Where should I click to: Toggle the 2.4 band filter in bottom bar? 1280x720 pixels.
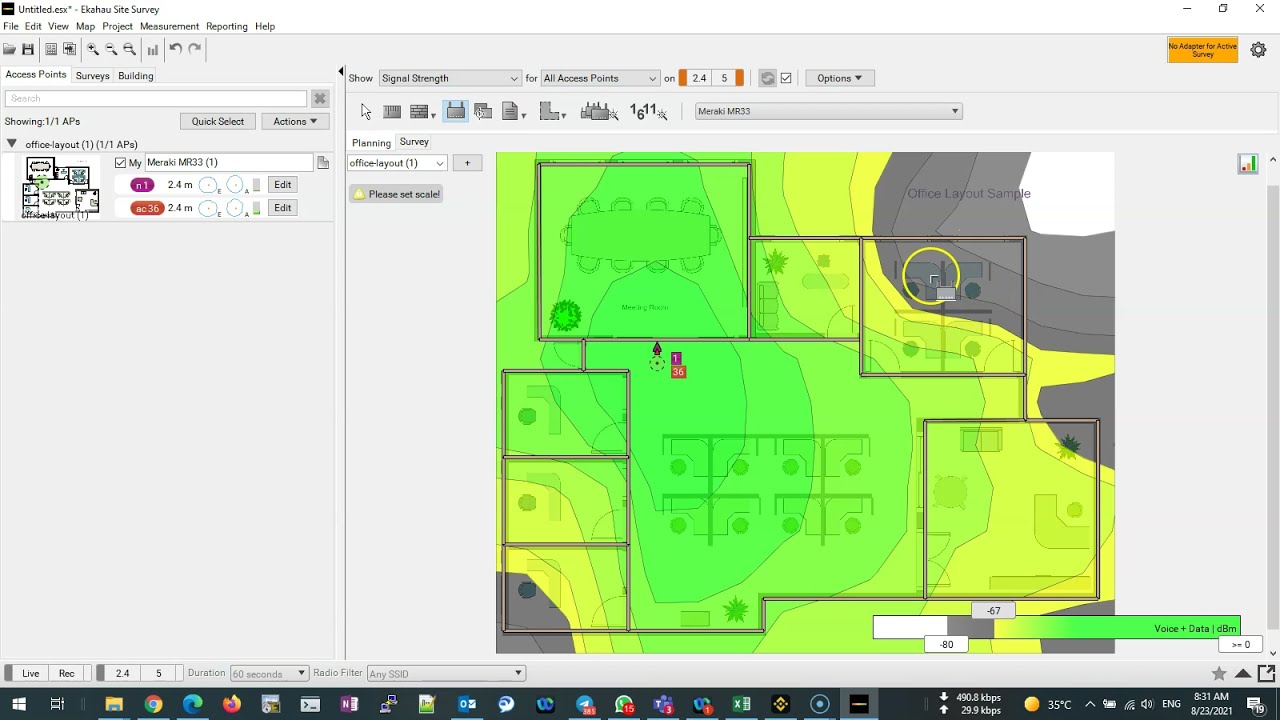(x=122, y=673)
